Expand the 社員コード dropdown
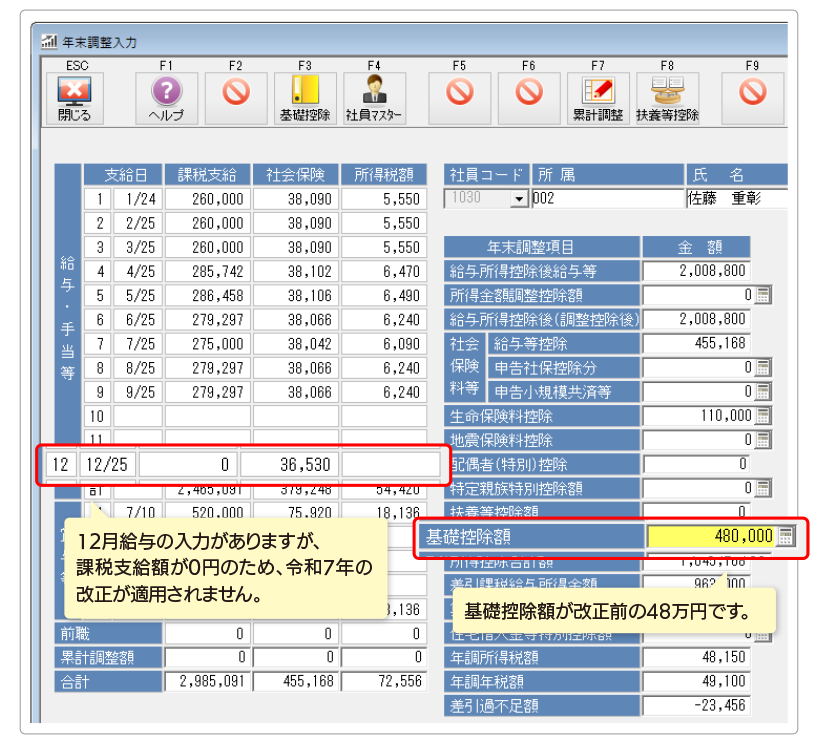The width and height of the screenshot is (818, 744). pos(518,199)
